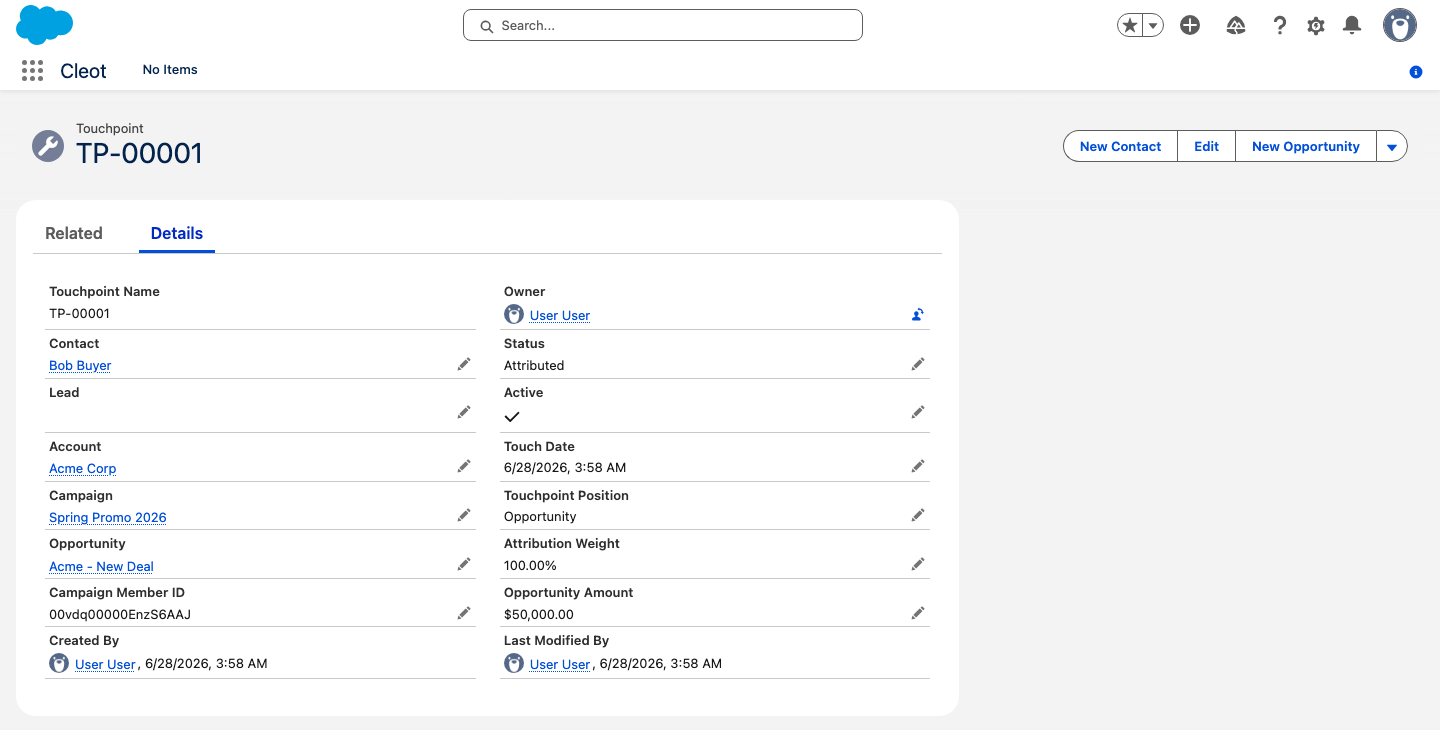Edit the Active field pencil icon
Viewport: 1440px width, 730px height.
pyautogui.click(x=918, y=412)
